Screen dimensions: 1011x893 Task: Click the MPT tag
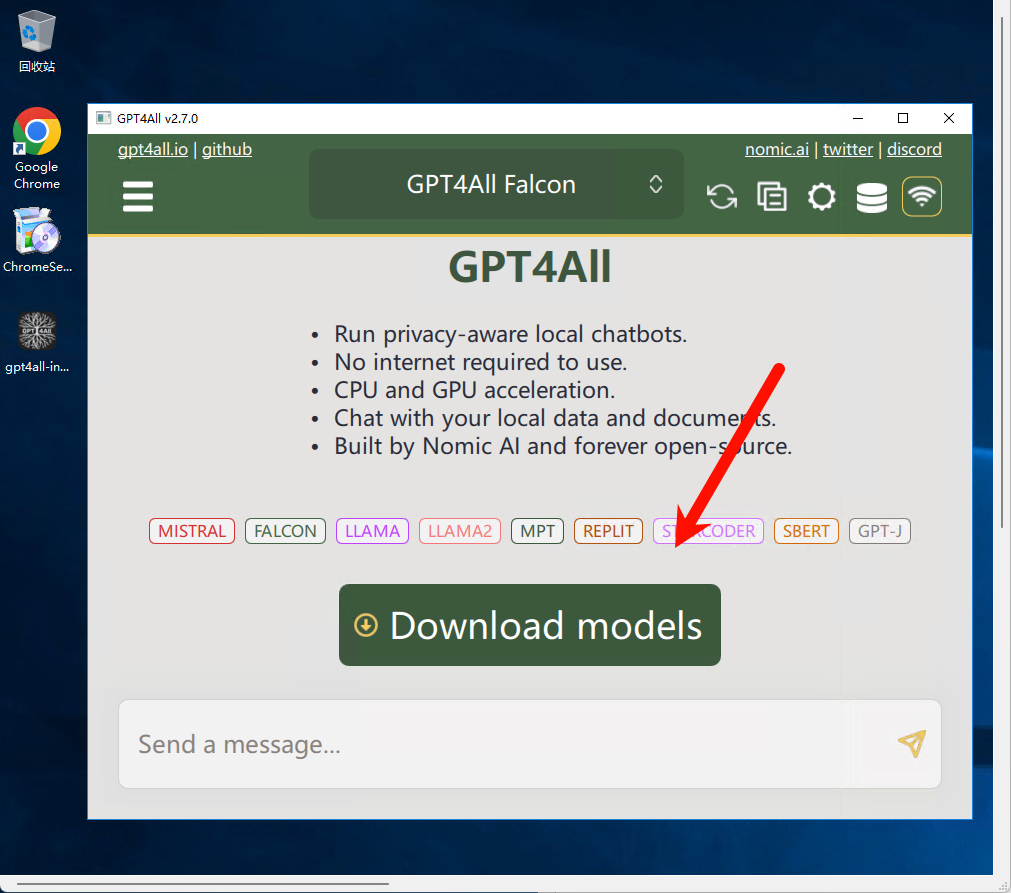pos(537,531)
